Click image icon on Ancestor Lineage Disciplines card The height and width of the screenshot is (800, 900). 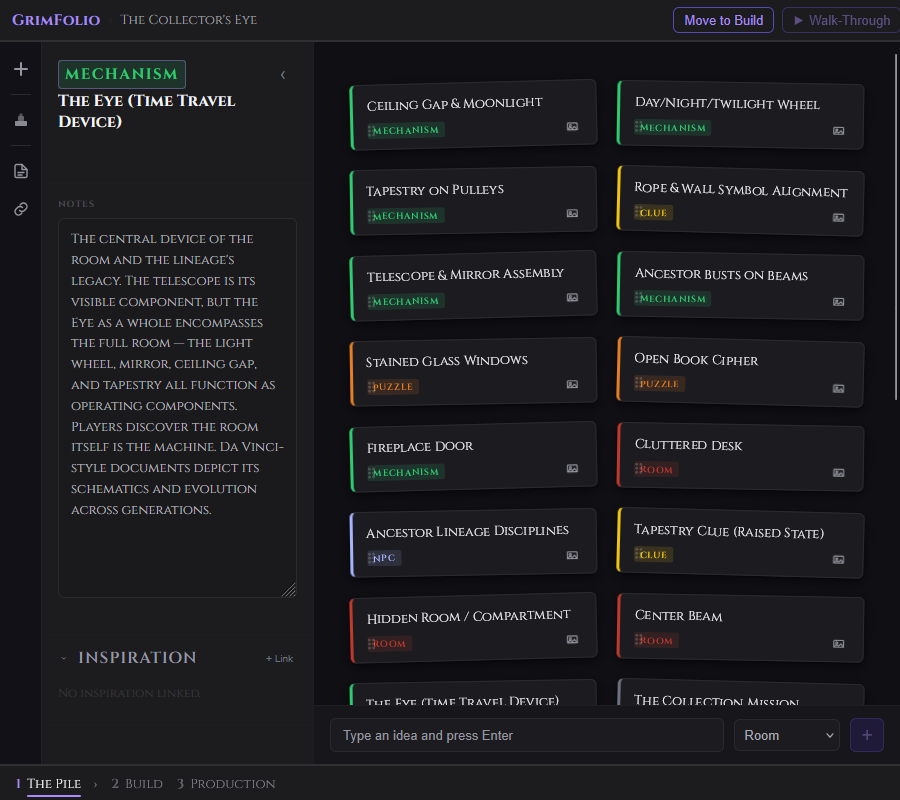(572, 555)
